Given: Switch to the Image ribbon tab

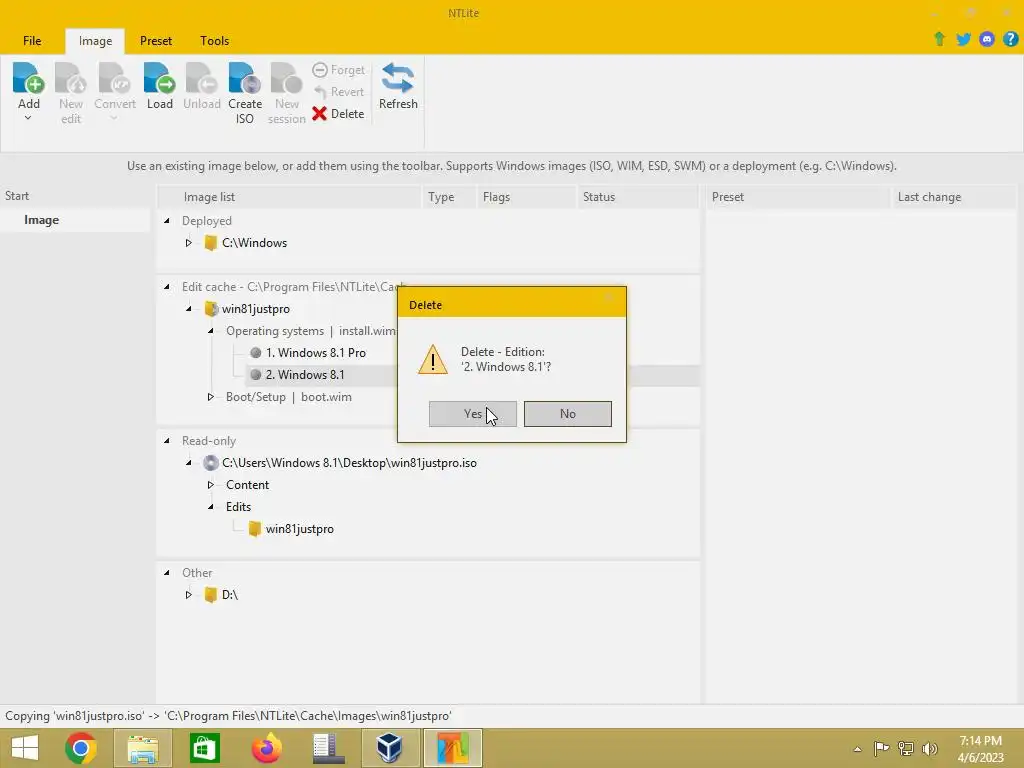Looking at the screenshot, I should 95,40.
